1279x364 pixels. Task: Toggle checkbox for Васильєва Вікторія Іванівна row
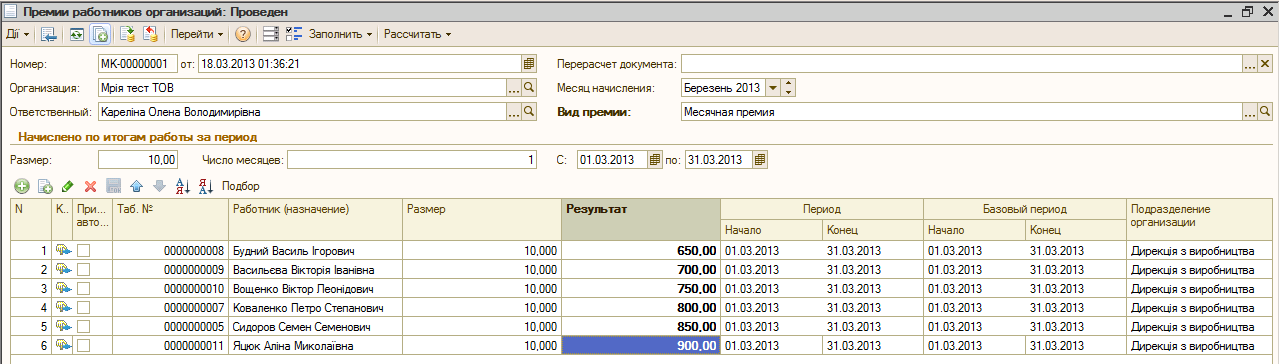click(84, 270)
